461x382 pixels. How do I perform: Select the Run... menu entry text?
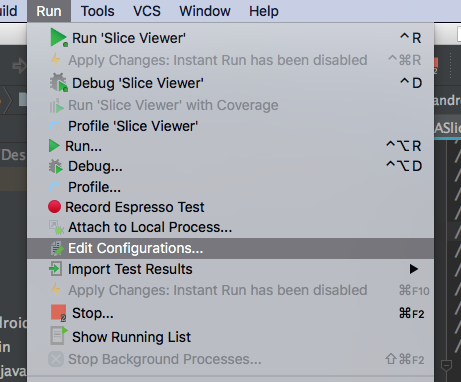pyautogui.click(x=83, y=146)
